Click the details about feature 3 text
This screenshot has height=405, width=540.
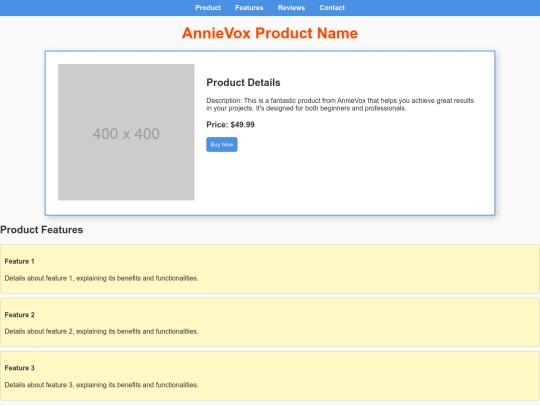point(101,385)
